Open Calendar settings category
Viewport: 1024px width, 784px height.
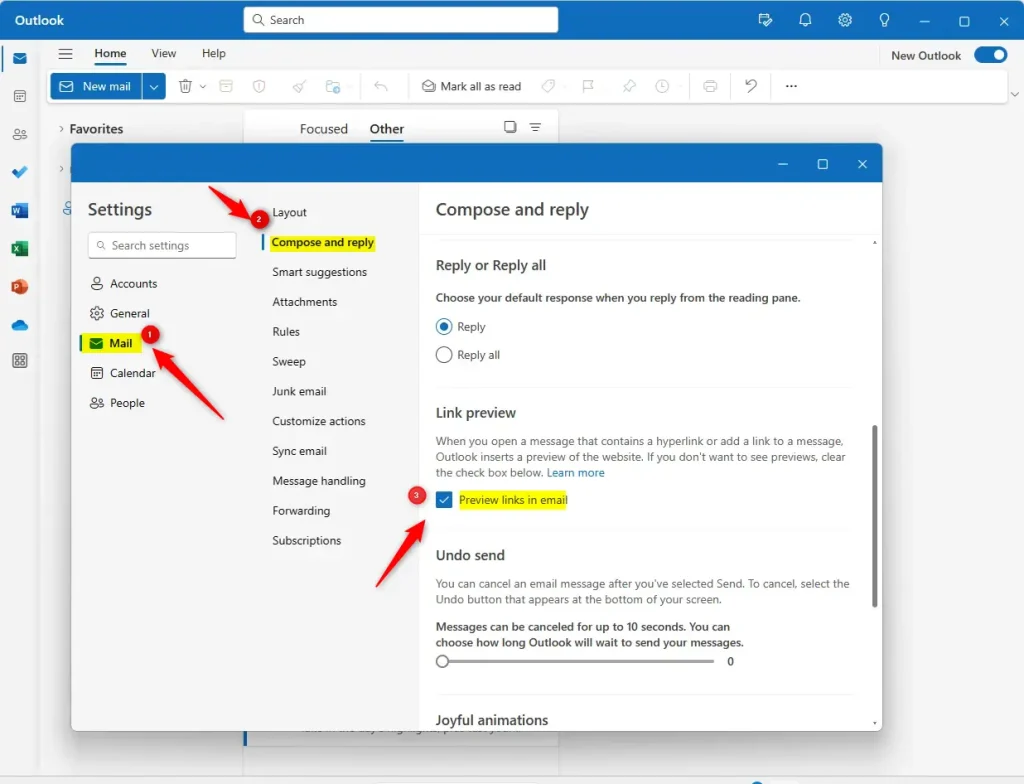123,373
